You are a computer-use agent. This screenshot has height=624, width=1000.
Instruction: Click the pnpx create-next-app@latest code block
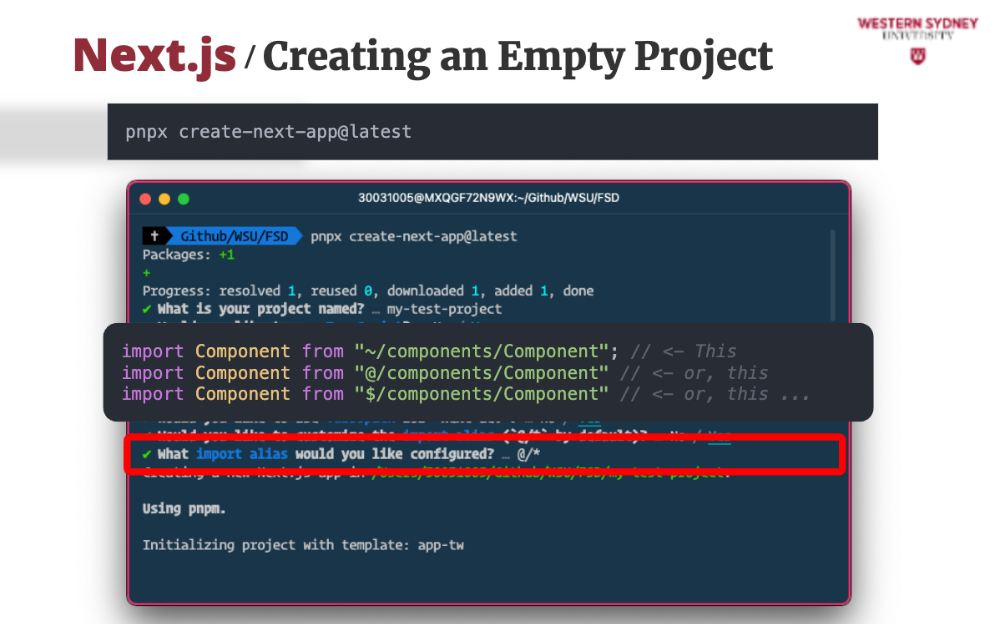coord(492,132)
